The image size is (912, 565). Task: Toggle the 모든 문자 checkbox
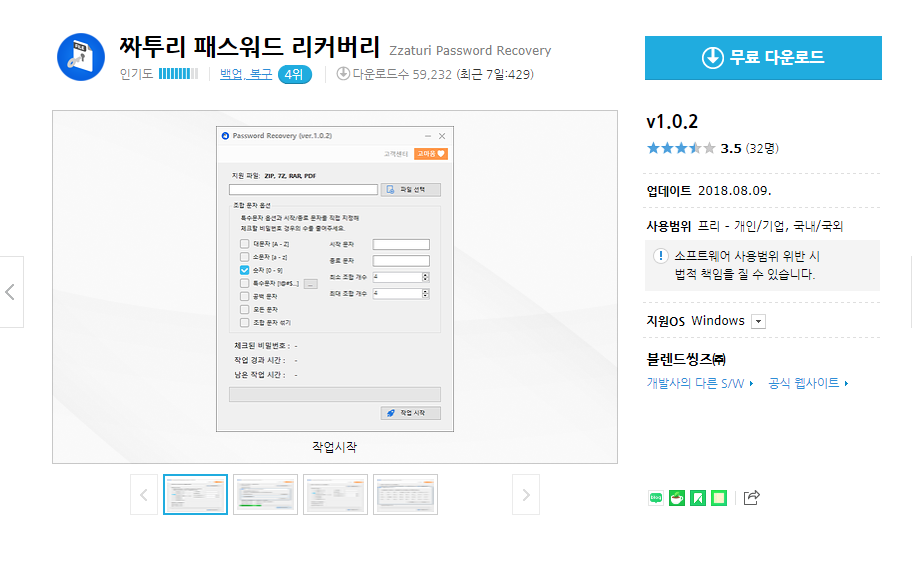click(244, 310)
